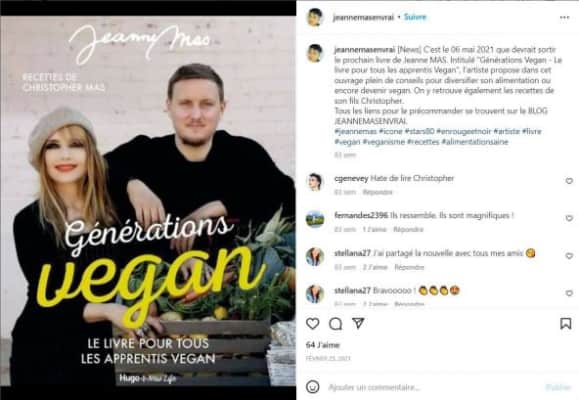Screen dimensions: 579x400
Task: Click the Suivre follow link
Action: click(415, 17)
